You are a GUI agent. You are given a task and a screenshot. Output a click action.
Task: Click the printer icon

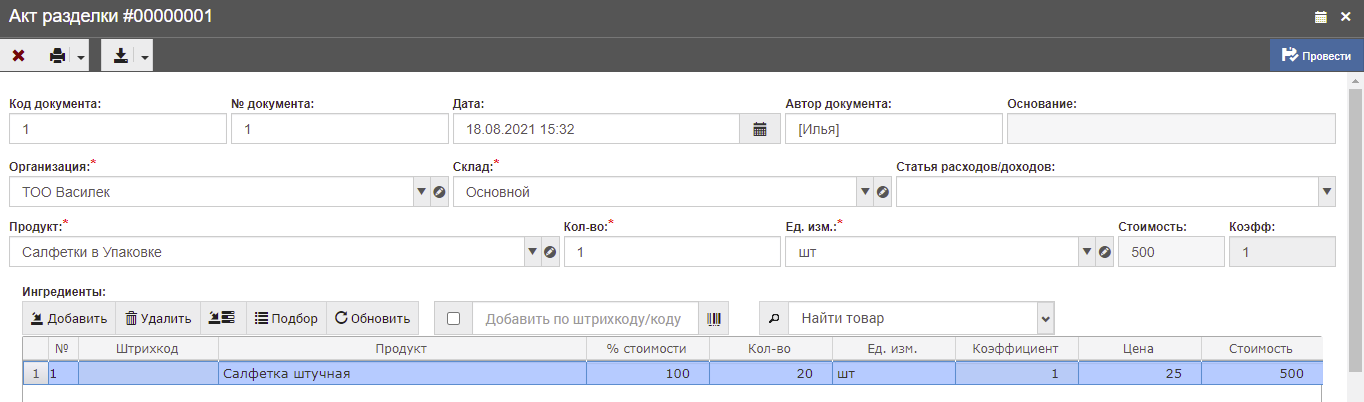click(x=57, y=56)
